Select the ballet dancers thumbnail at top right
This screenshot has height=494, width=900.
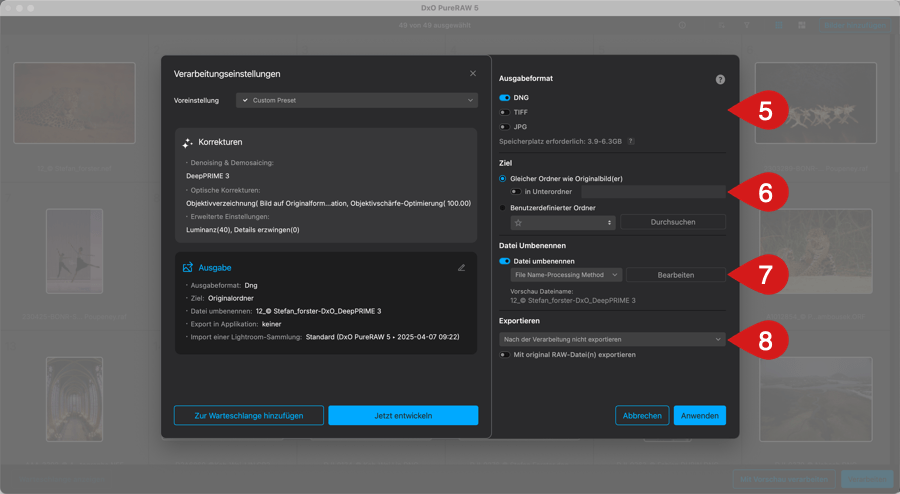click(x=816, y=103)
